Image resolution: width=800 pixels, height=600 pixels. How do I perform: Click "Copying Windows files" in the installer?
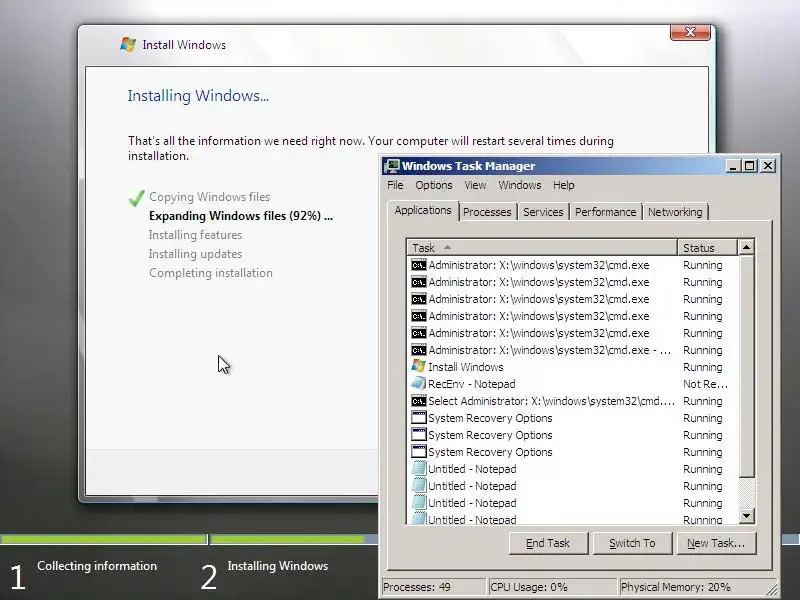point(209,197)
